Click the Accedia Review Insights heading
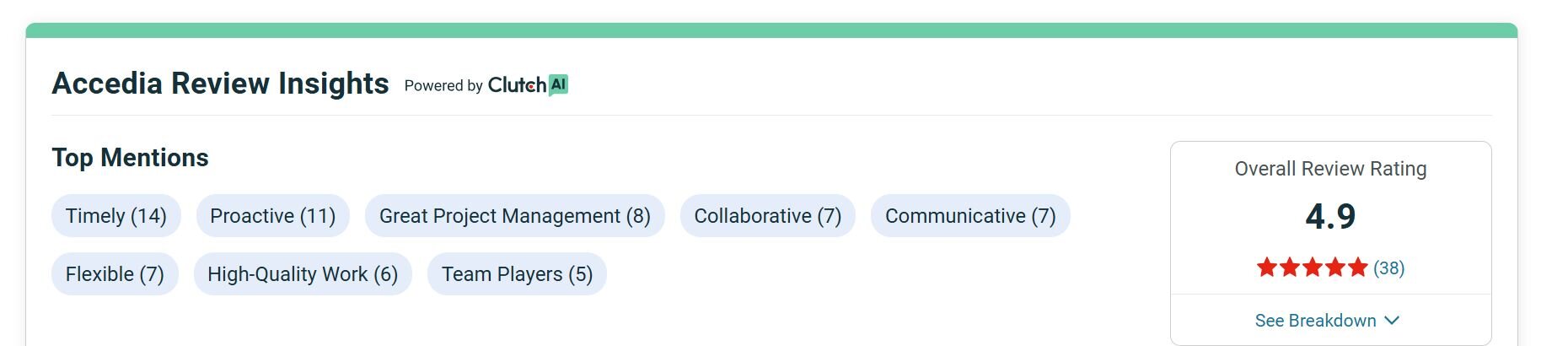The image size is (1568, 346). [x=220, y=84]
